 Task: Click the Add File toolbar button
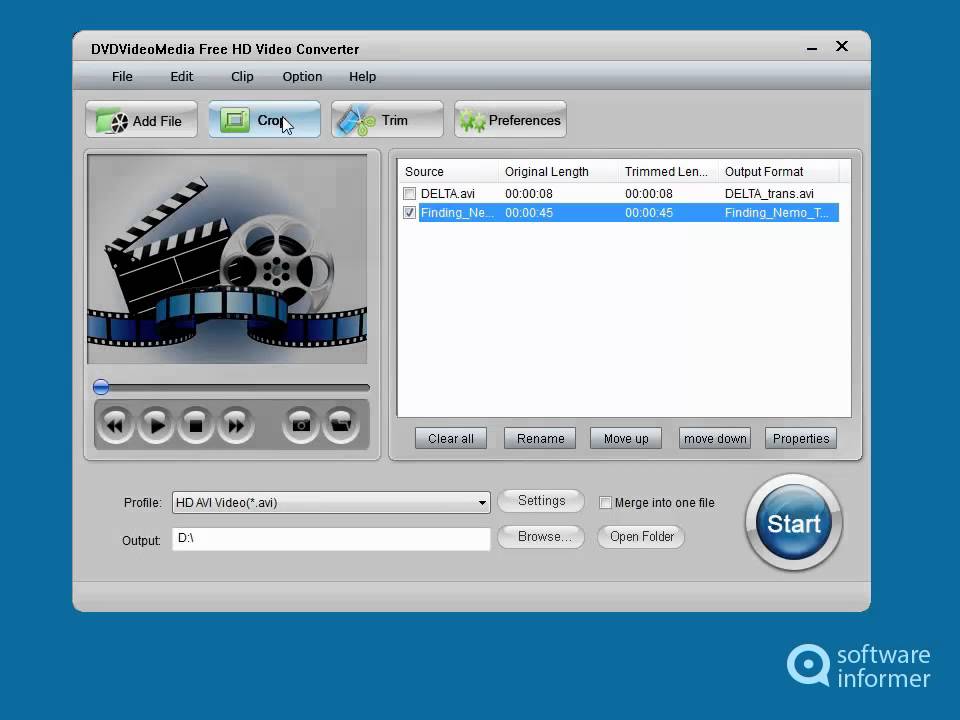pyautogui.click(x=141, y=120)
